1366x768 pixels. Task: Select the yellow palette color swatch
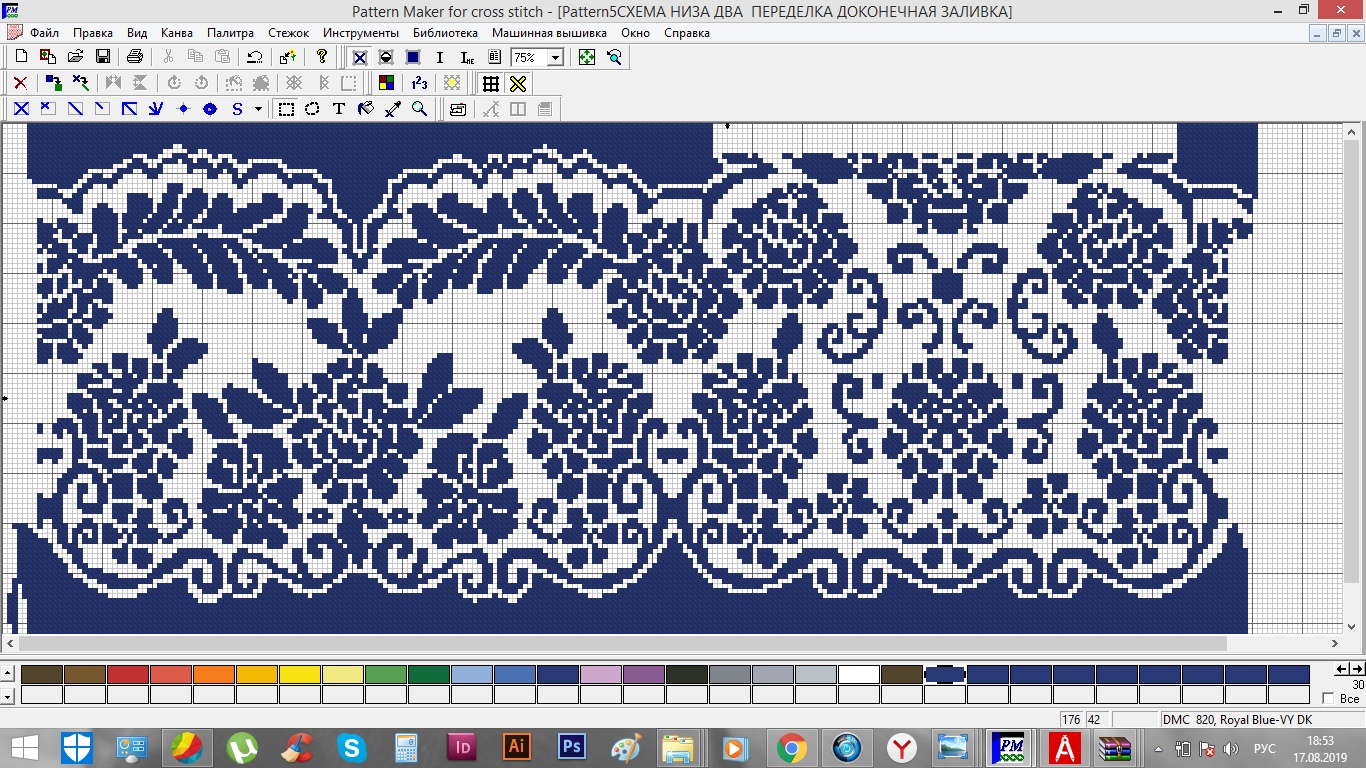[x=300, y=675]
